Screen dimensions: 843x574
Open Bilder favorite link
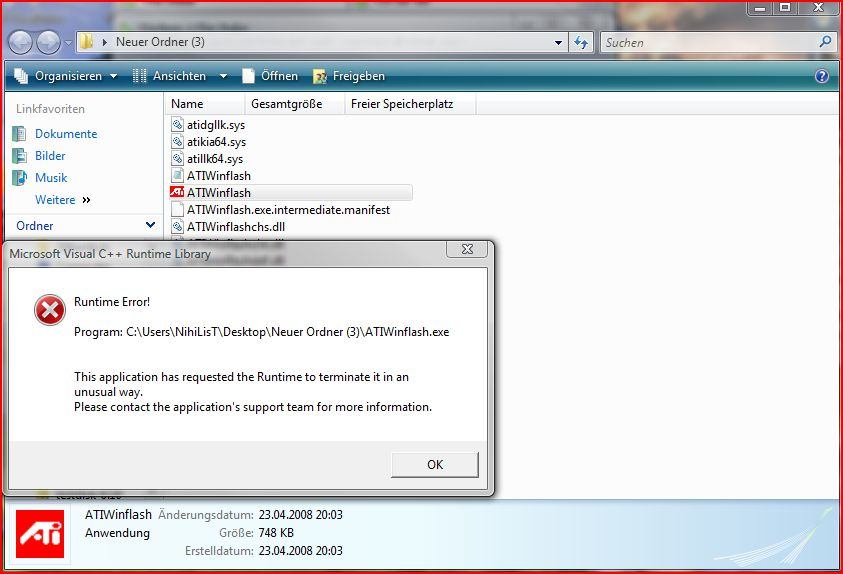pos(50,156)
